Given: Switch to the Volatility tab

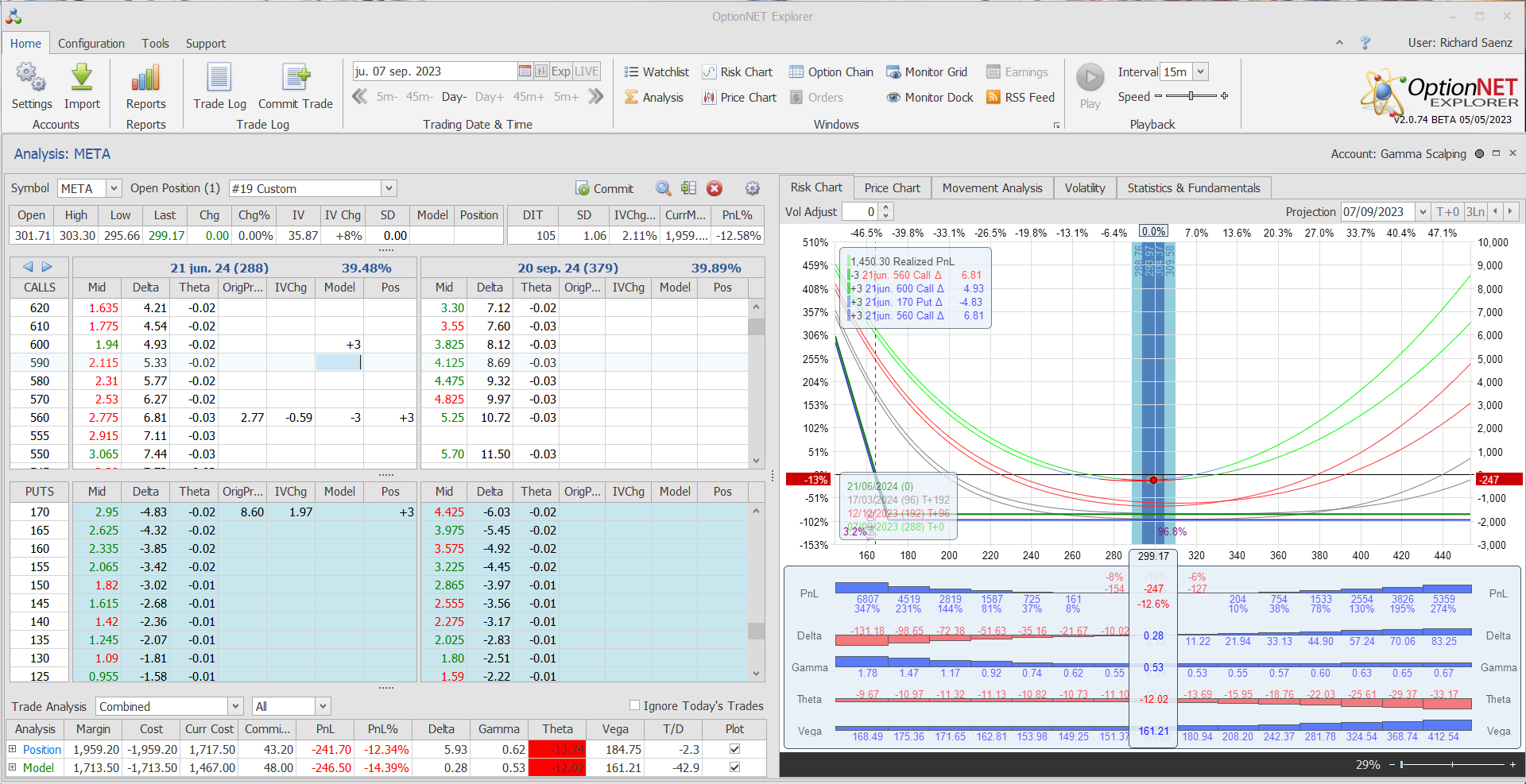Looking at the screenshot, I should (x=1085, y=187).
